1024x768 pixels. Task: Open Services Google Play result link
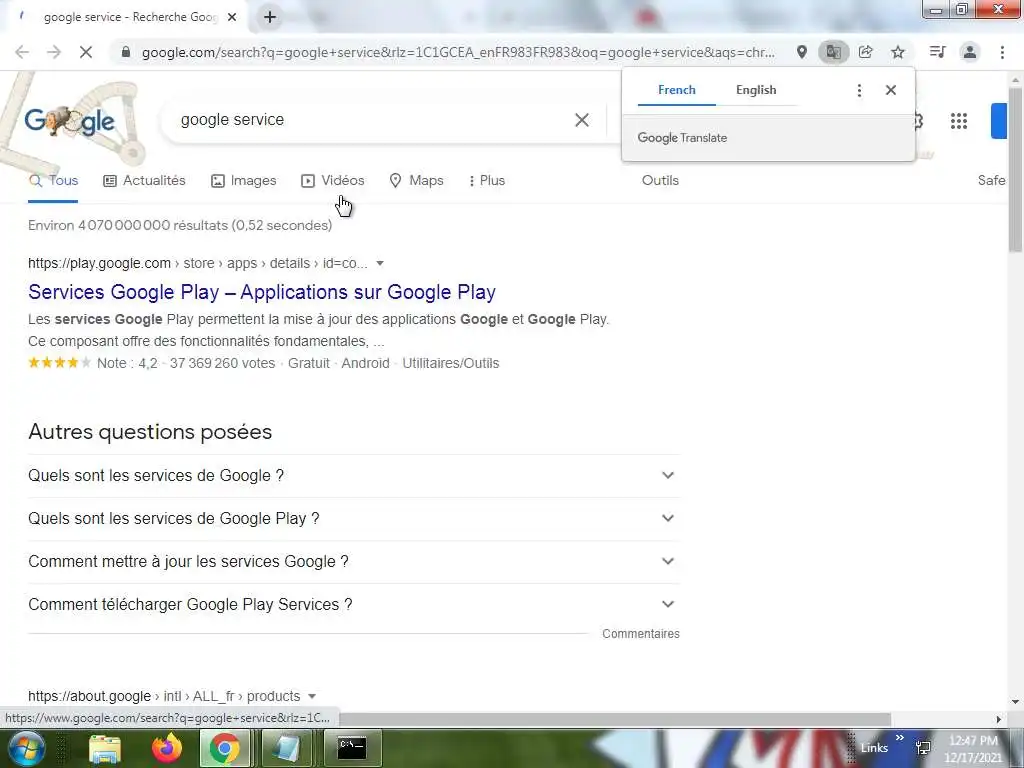(x=262, y=292)
